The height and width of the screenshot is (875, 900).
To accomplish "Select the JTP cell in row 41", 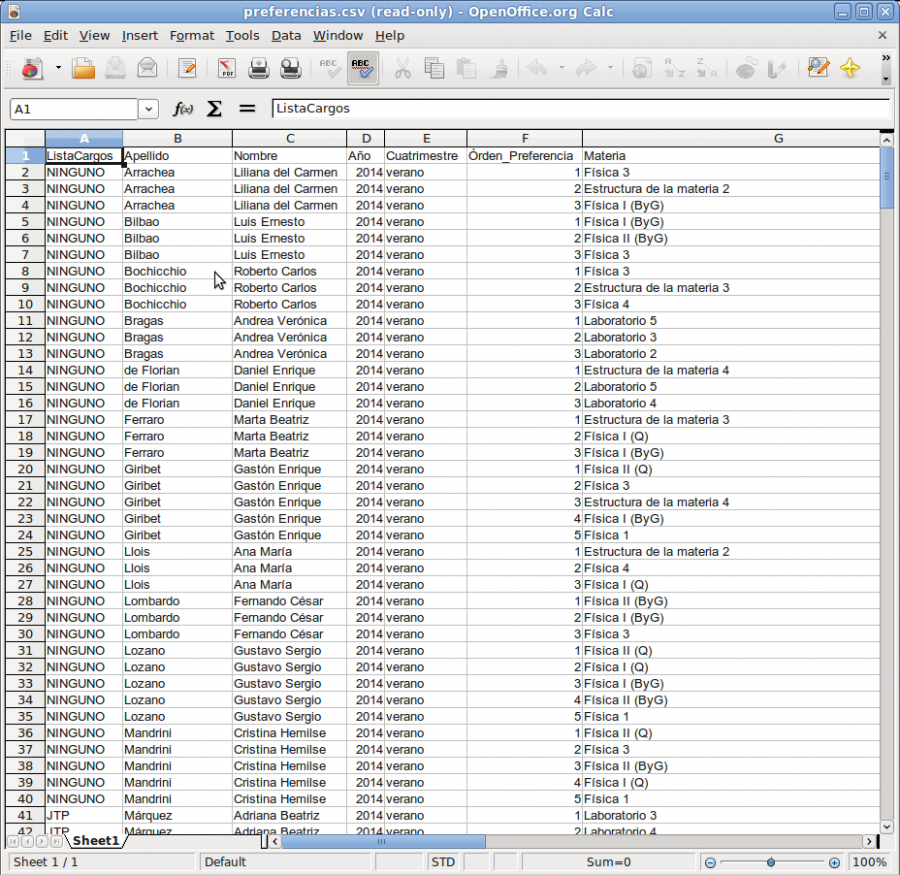I will tap(84, 815).
